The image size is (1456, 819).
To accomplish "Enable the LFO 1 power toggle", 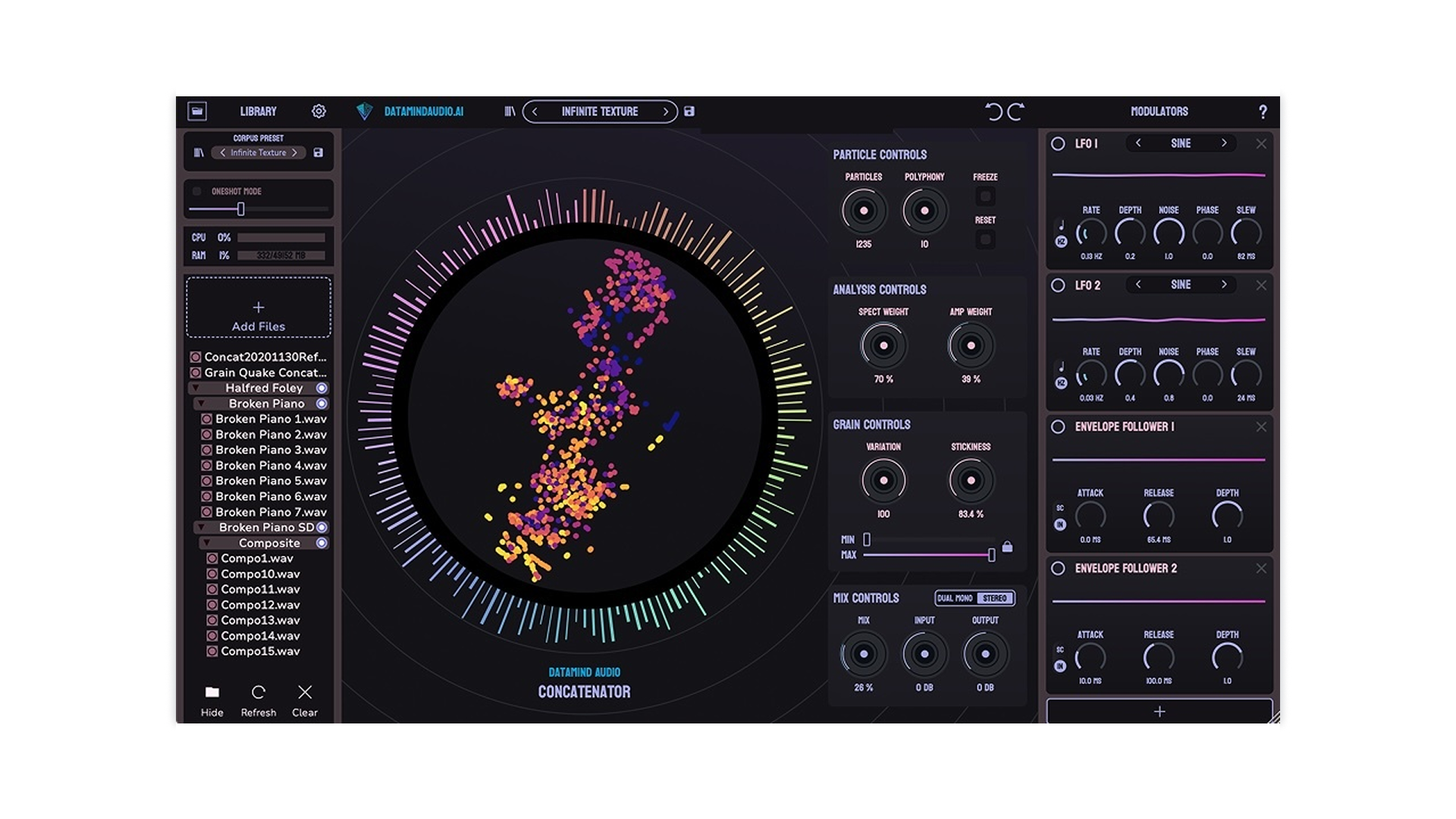I will 1058,143.
